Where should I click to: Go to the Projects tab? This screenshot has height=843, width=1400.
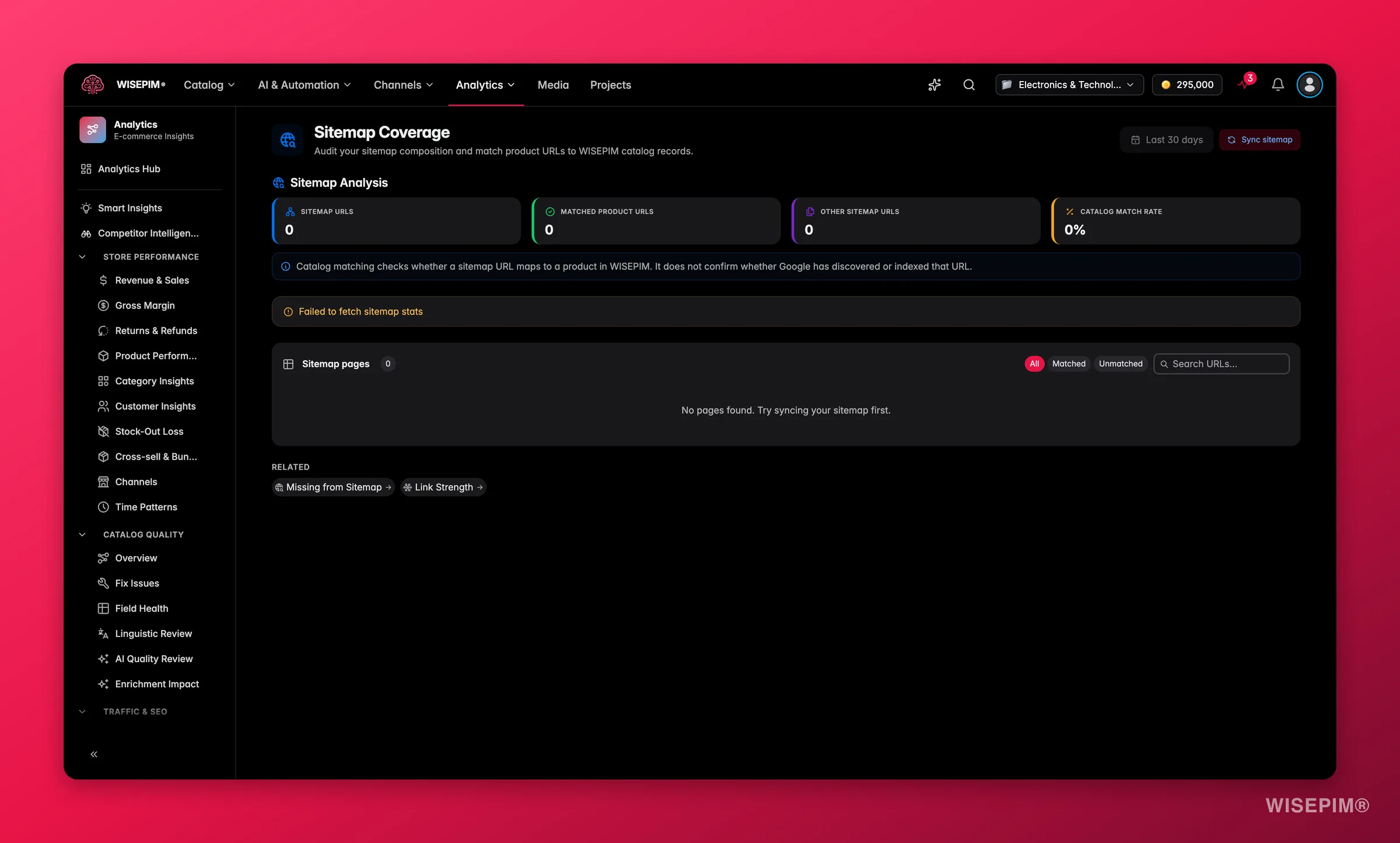tap(611, 85)
